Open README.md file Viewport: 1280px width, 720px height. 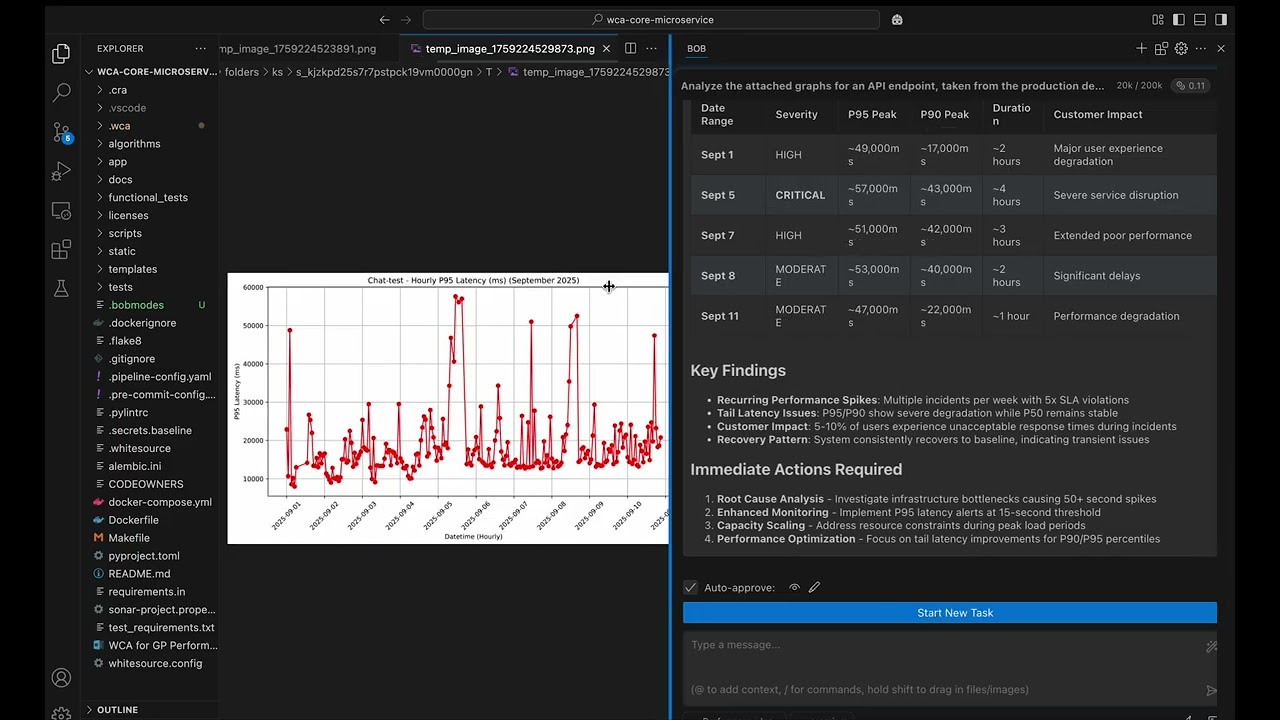pos(152,574)
